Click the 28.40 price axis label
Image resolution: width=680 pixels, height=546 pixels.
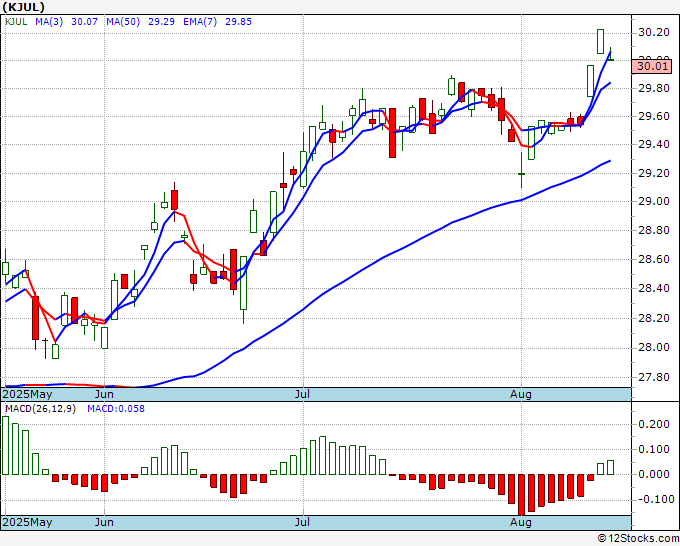click(x=654, y=288)
